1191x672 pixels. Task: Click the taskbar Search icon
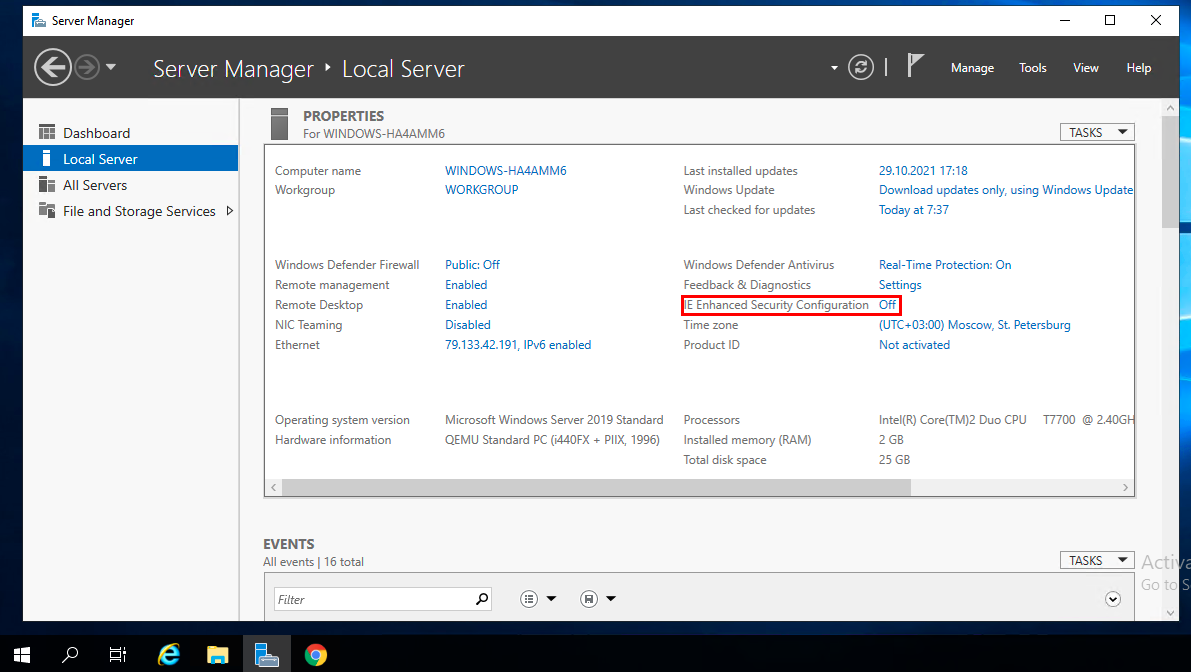click(70, 655)
